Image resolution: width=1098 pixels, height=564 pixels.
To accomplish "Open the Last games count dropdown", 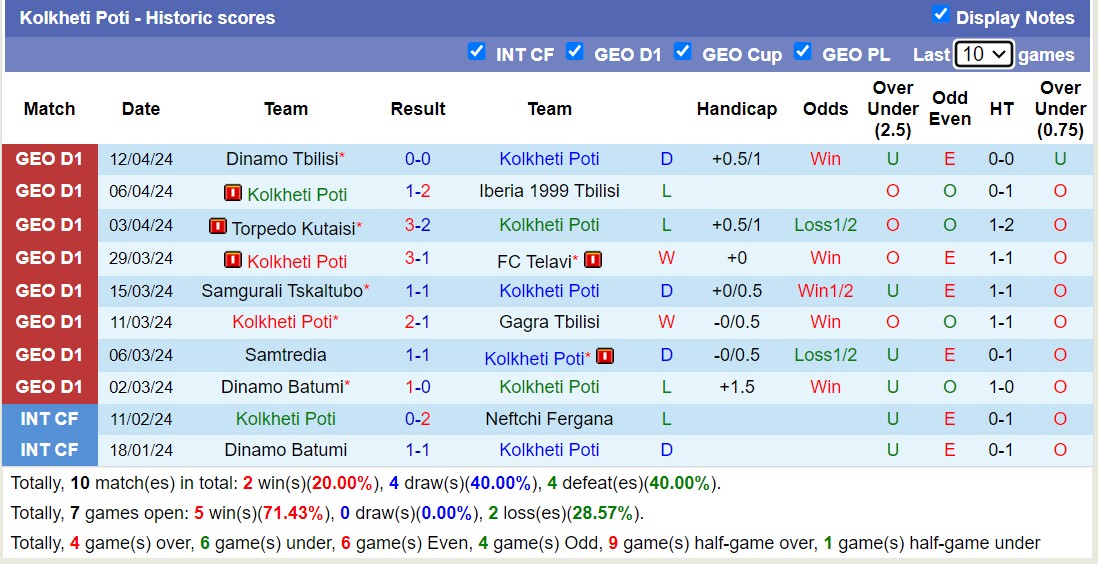I will click(983, 54).
